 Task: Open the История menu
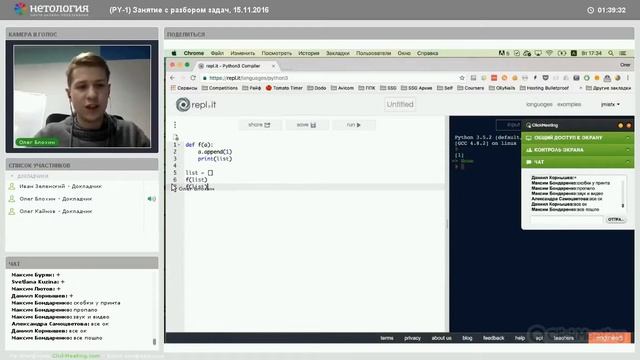[309, 53]
